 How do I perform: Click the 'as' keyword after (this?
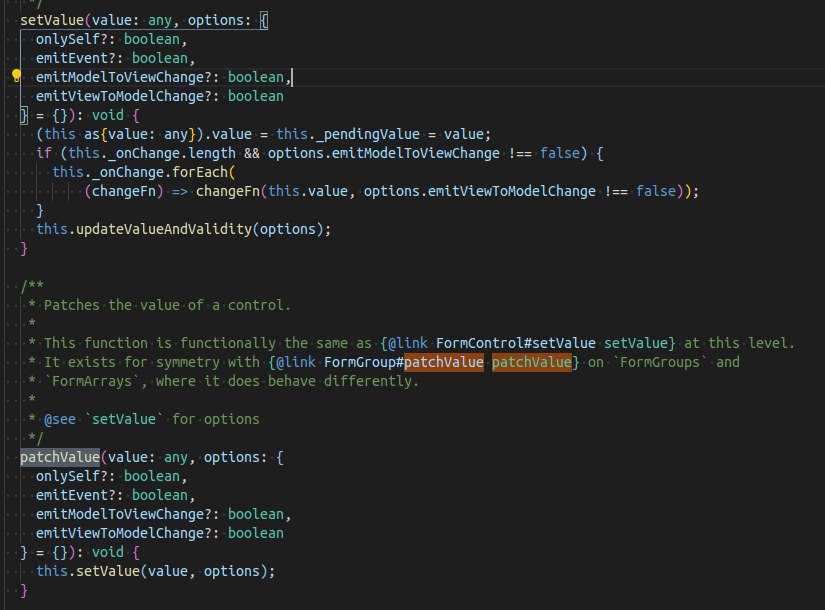coord(92,134)
